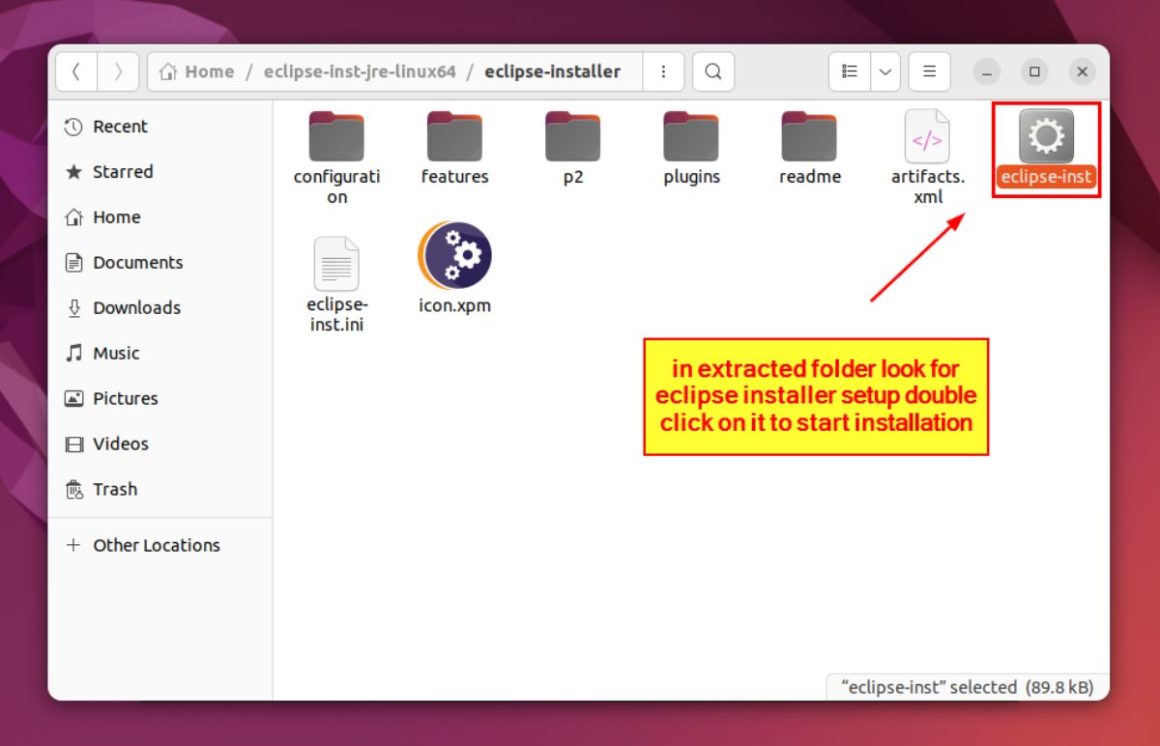Open the hamburger main menu
Image resolution: width=1160 pixels, height=746 pixels.
tap(929, 71)
